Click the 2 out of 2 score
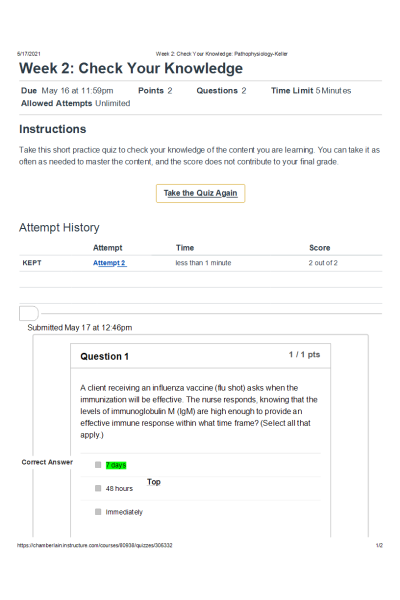Image resolution: width=400 pixels, height=600 pixels. click(x=323, y=263)
